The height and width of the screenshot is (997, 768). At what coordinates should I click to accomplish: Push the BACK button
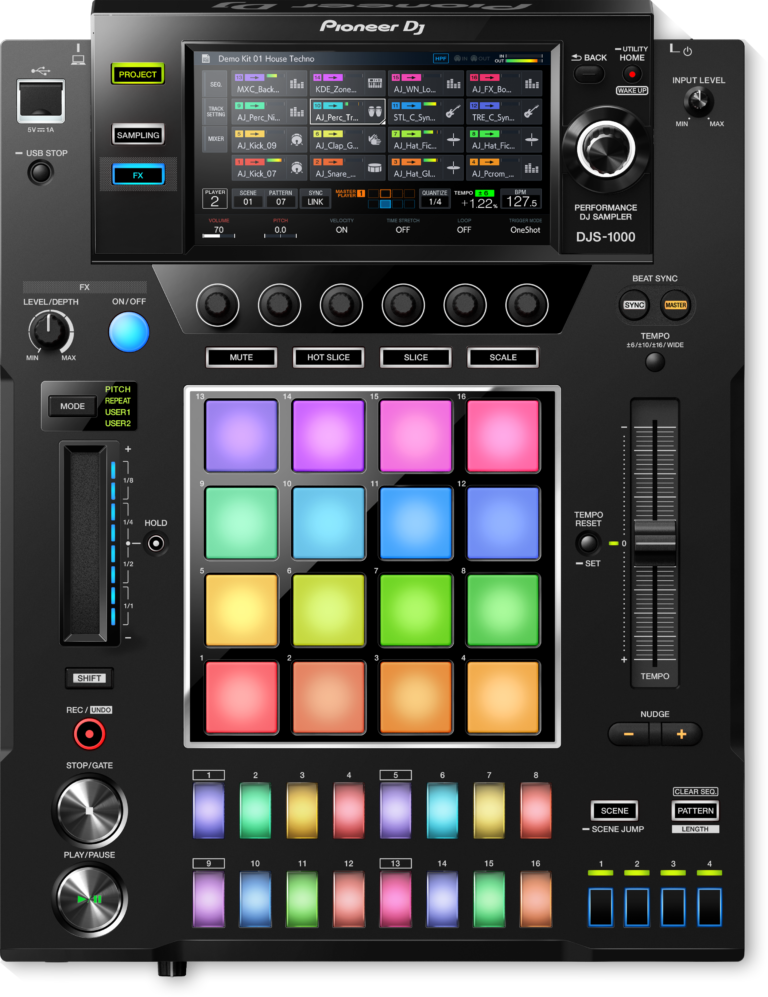589,74
